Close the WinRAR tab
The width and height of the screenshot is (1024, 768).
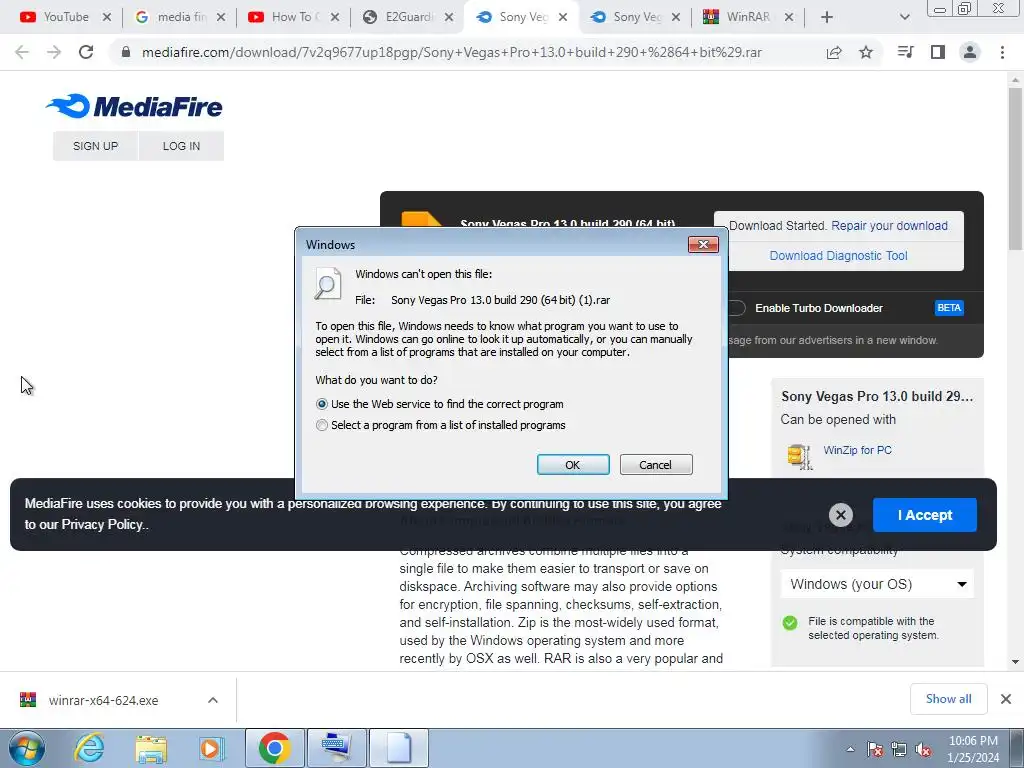tap(789, 17)
